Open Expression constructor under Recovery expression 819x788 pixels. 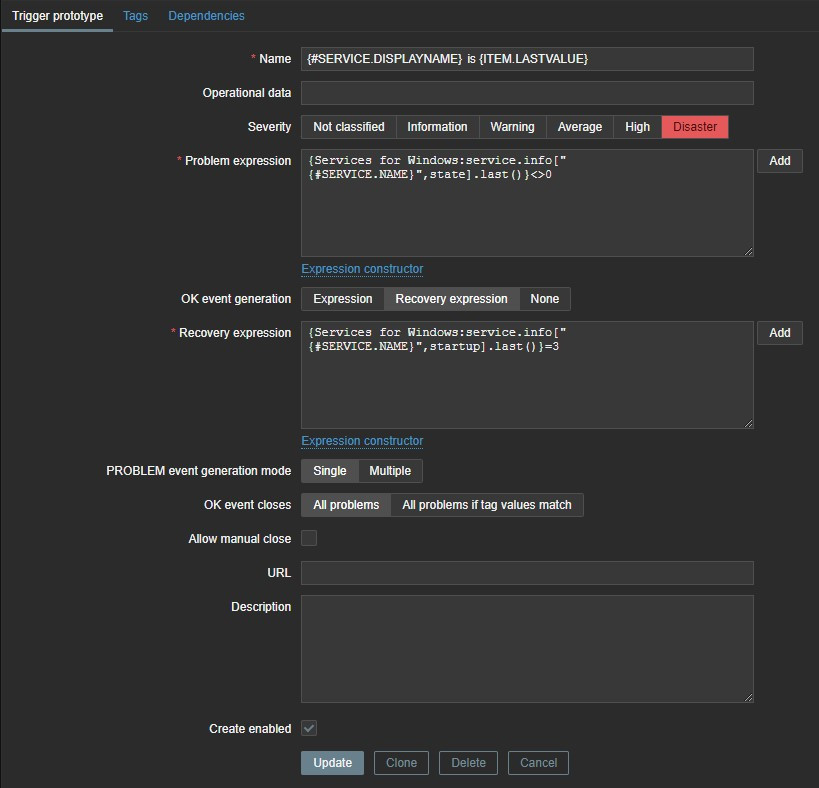click(x=362, y=441)
